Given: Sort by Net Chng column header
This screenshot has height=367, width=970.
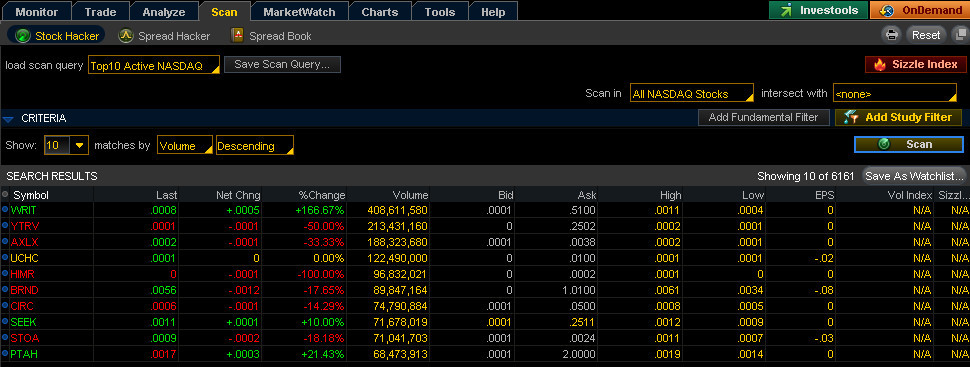Looking at the screenshot, I should [x=238, y=195].
